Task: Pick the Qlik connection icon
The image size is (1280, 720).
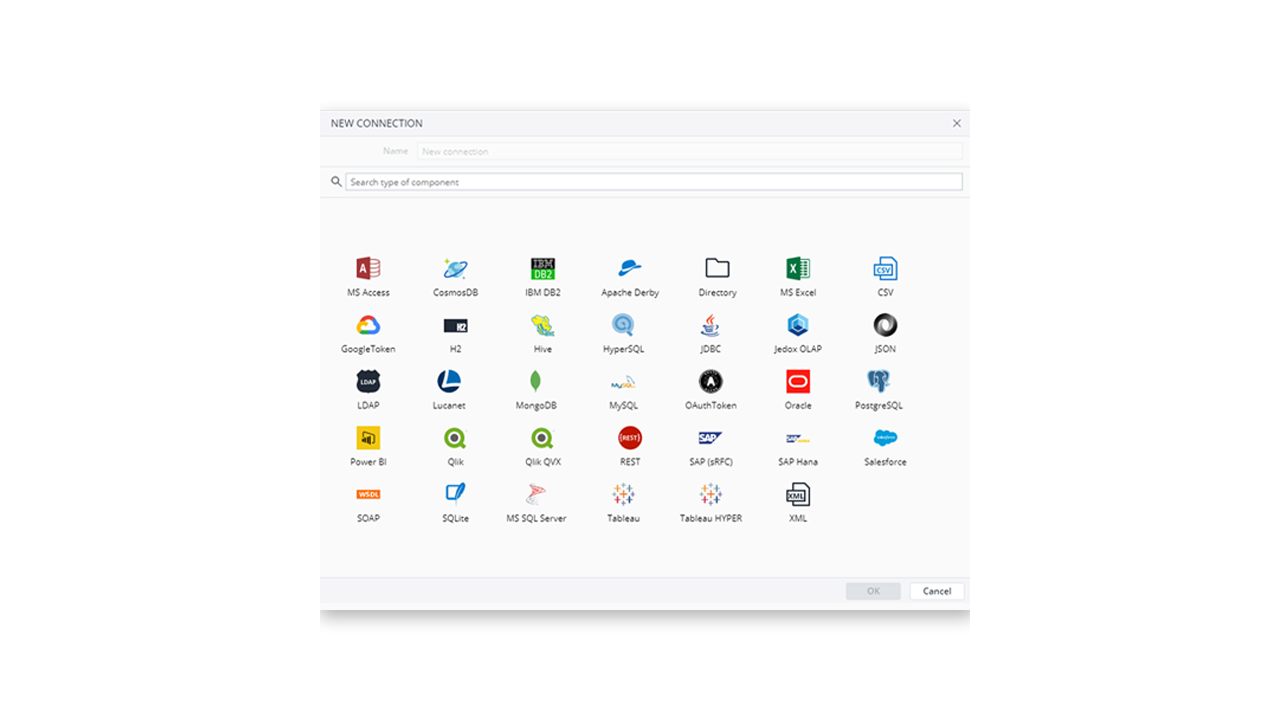Action: [455, 438]
